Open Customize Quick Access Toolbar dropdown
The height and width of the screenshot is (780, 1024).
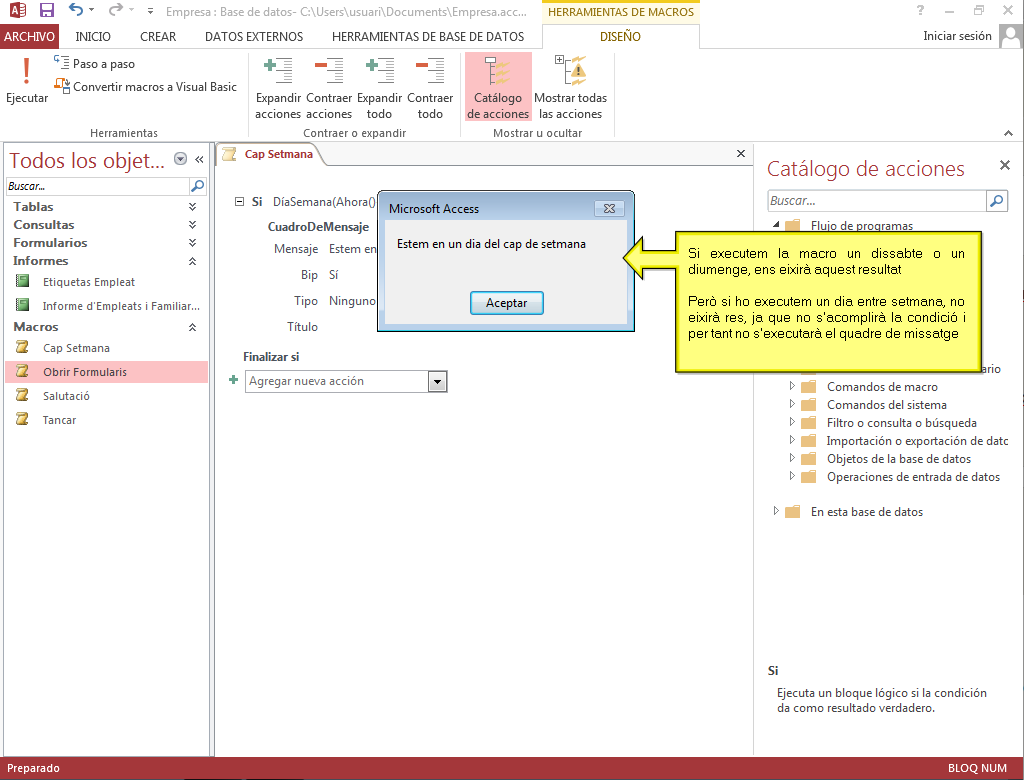point(150,10)
